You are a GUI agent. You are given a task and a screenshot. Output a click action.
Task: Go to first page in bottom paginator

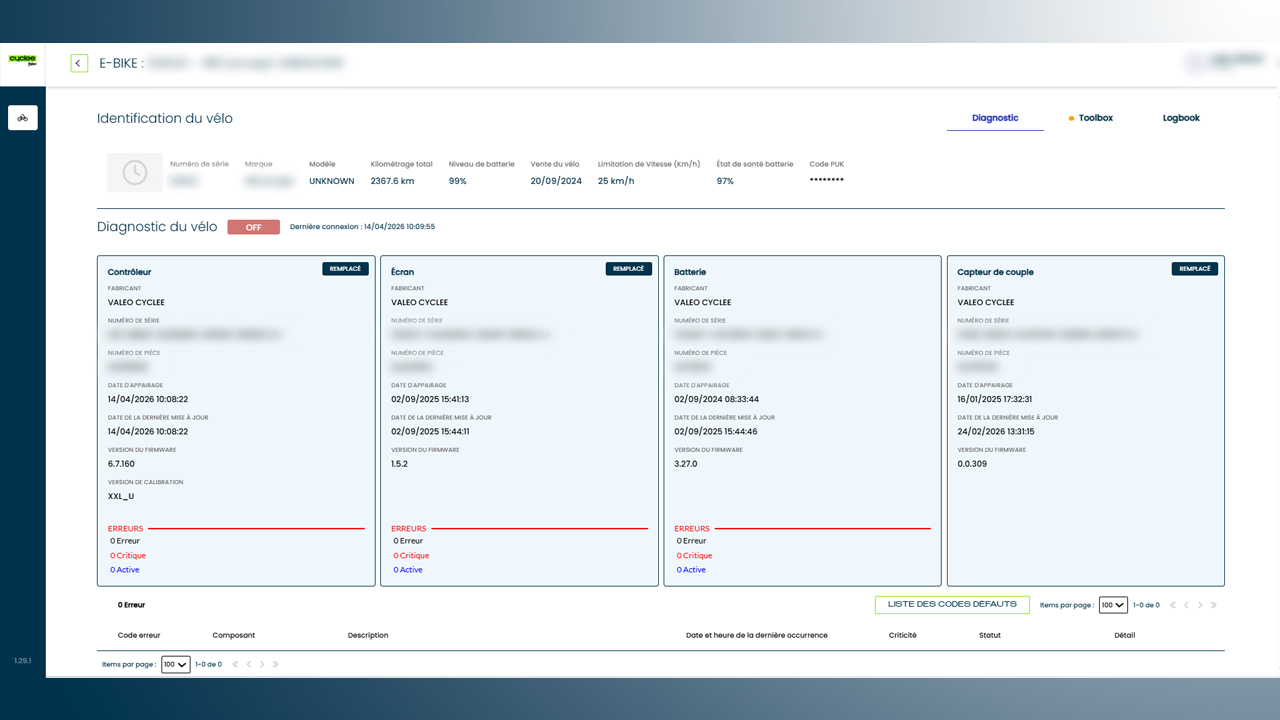click(x=236, y=664)
